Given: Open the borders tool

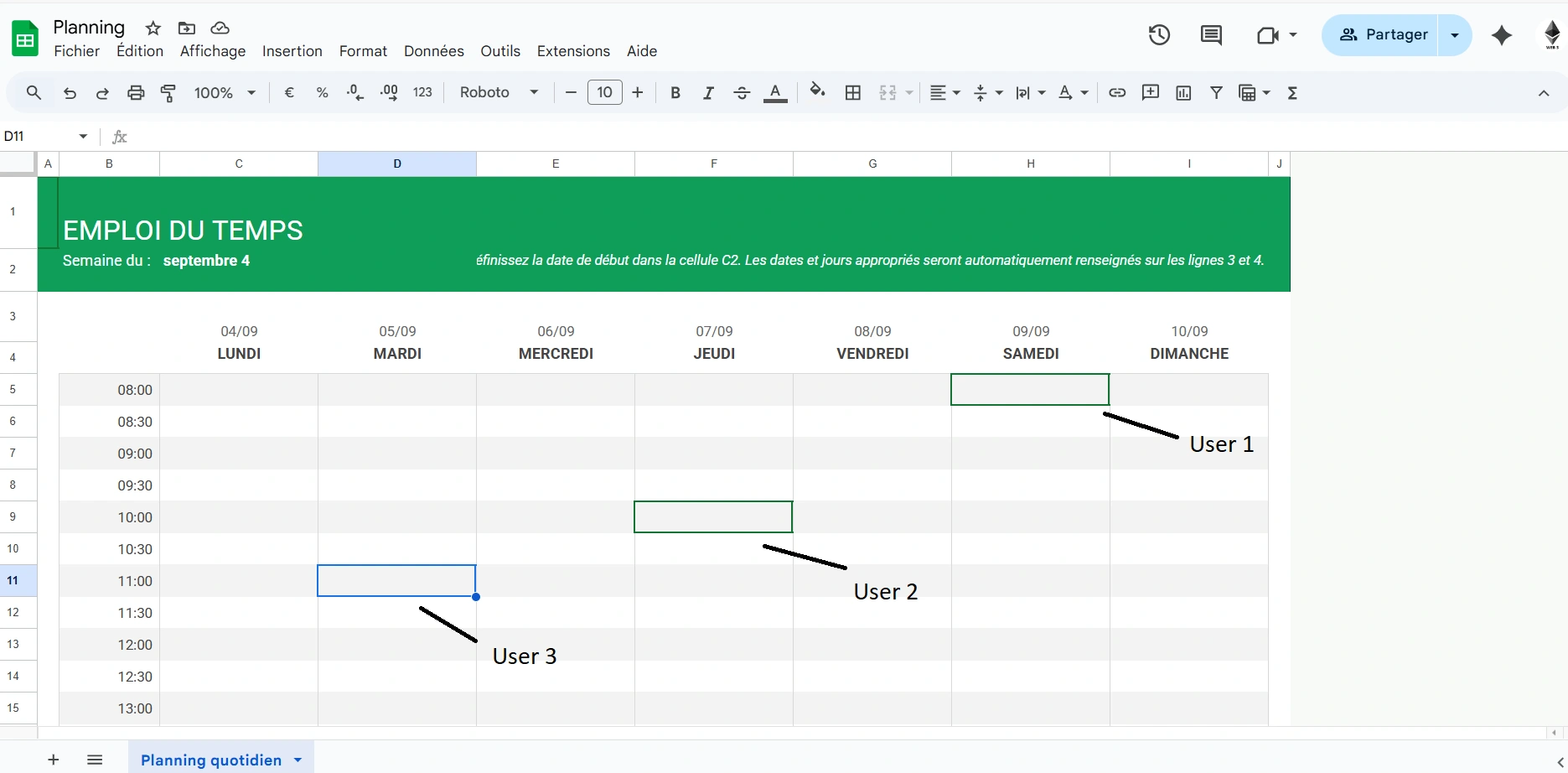Looking at the screenshot, I should pos(853,92).
